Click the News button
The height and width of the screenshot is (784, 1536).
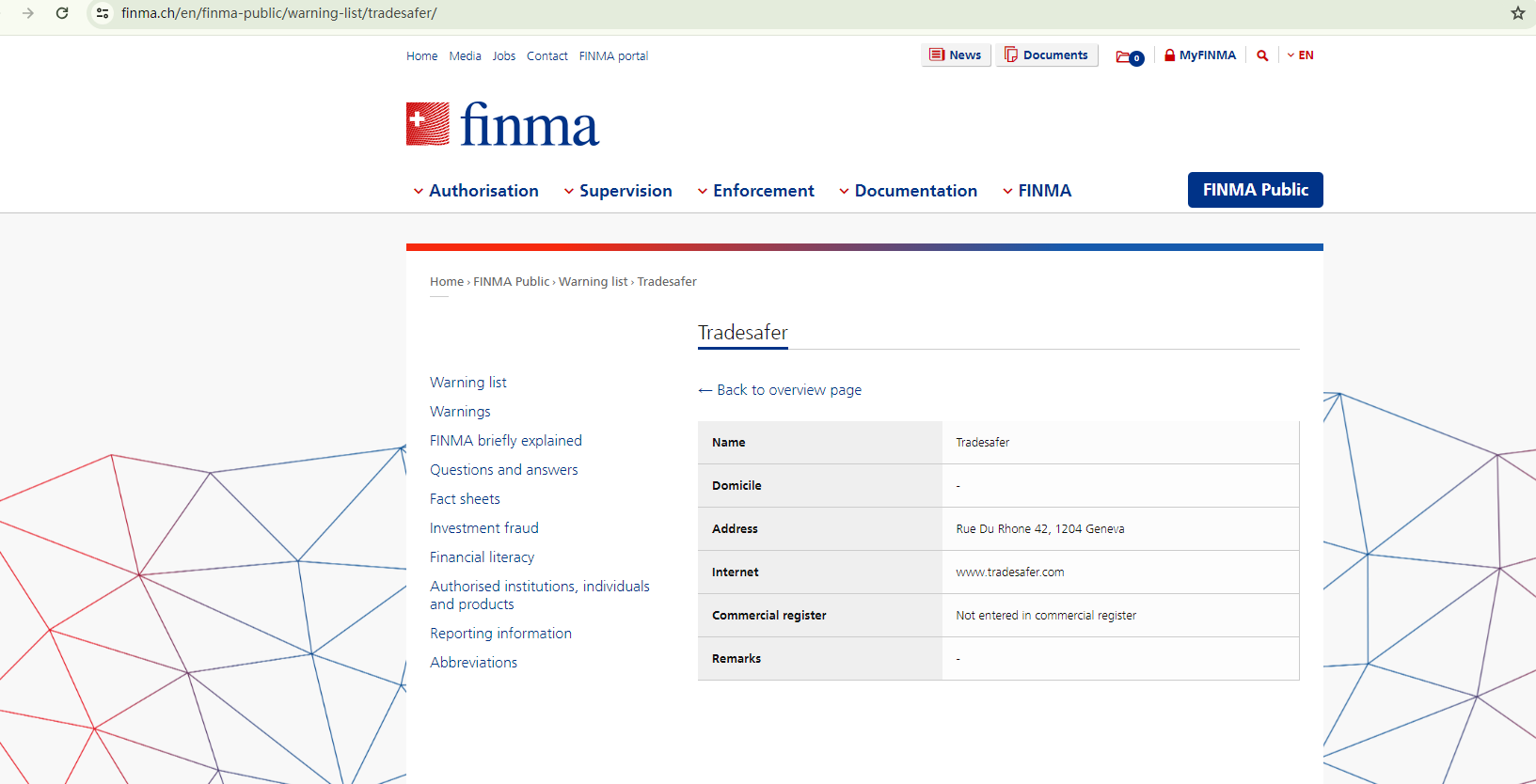(x=956, y=55)
